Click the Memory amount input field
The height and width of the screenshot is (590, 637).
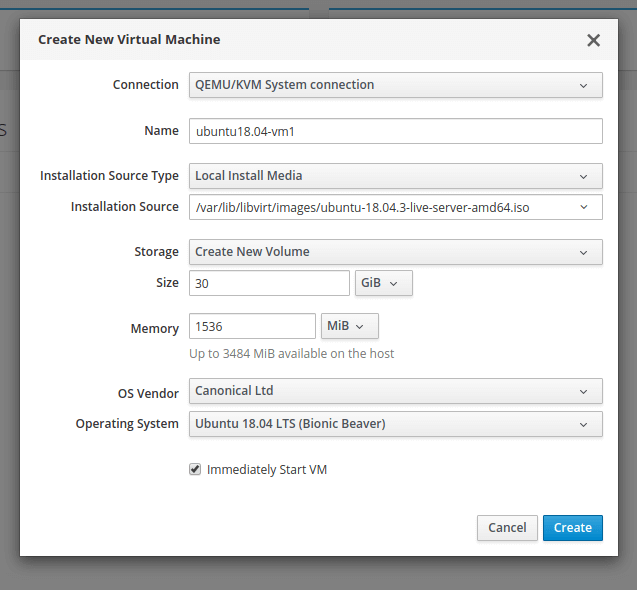[252, 327]
